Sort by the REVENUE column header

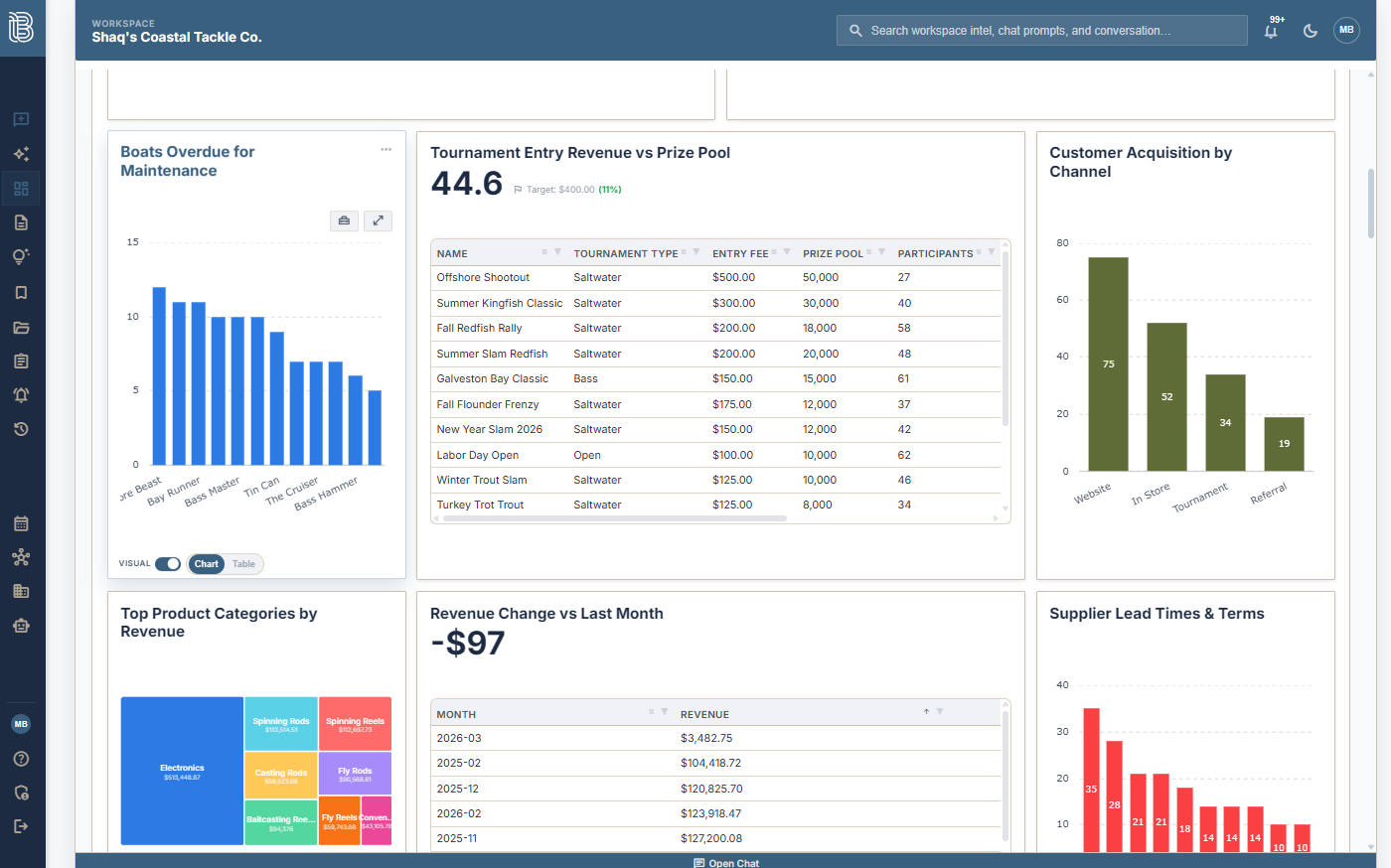tap(704, 714)
